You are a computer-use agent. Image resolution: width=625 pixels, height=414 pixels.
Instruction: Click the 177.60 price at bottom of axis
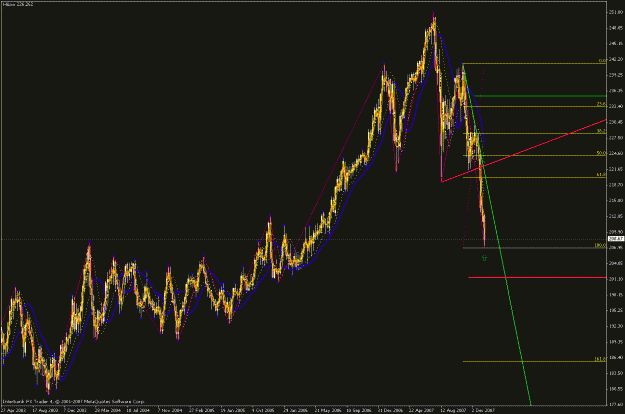[615, 405]
